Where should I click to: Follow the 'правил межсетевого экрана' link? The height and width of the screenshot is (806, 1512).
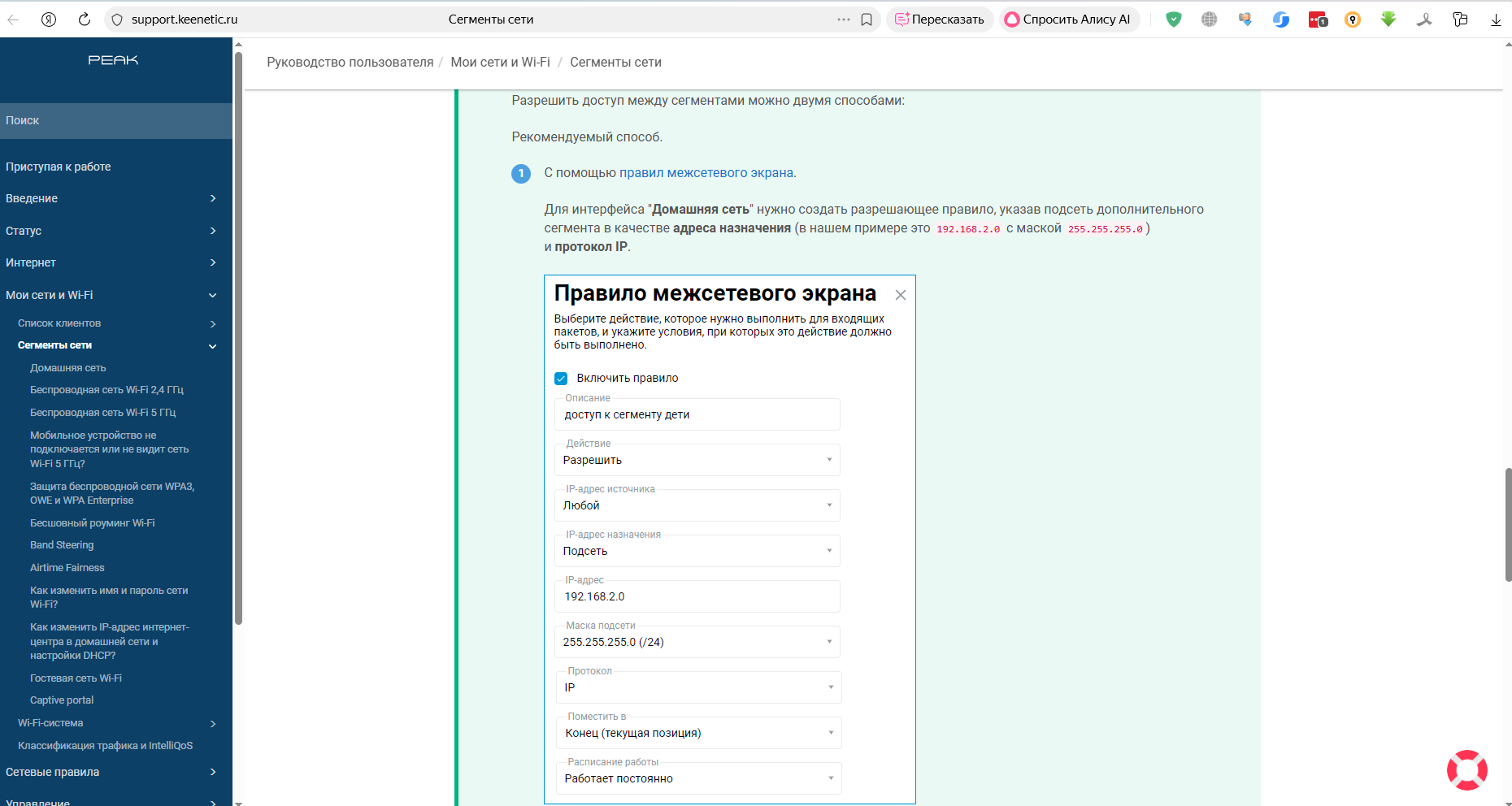(706, 173)
